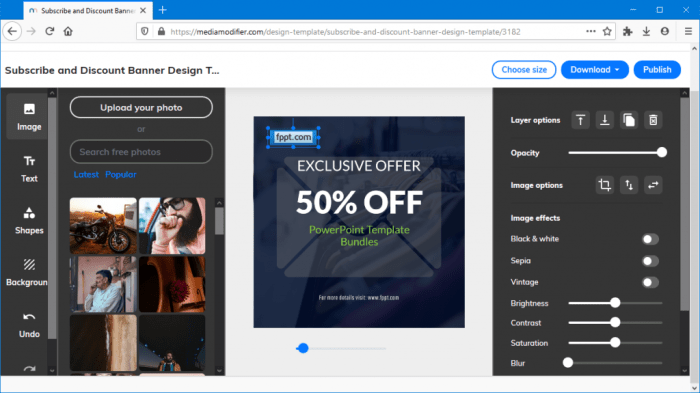Send layer to back icon

604,120
